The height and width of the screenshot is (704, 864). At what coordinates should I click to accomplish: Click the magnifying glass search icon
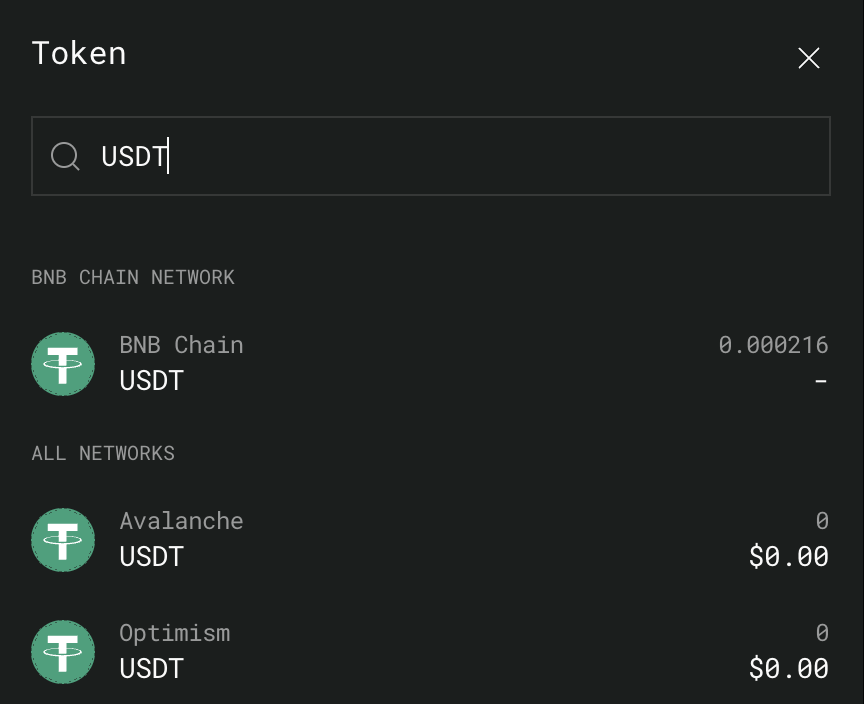point(65,156)
